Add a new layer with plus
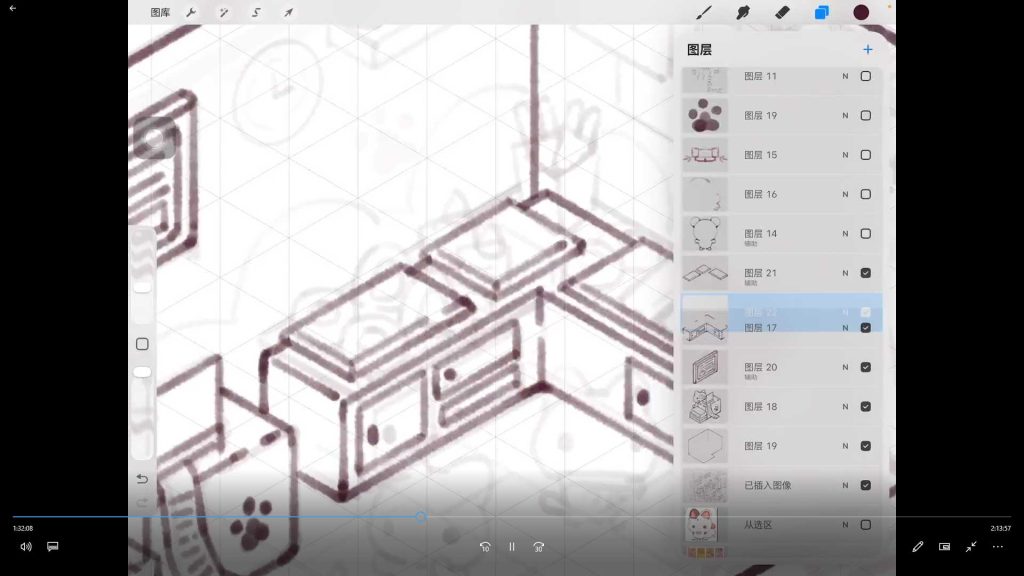Image resolution: width=1024 pixels, height=576 pixels. pos(867,50)
